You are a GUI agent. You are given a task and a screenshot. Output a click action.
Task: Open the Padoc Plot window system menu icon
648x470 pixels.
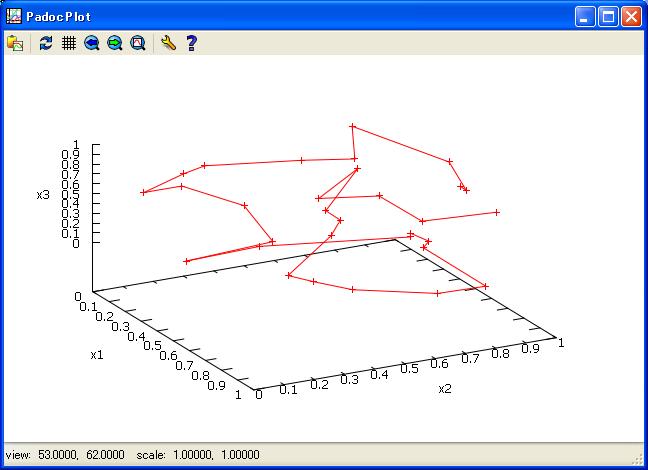pyautogui.click(x=13, y=16)
